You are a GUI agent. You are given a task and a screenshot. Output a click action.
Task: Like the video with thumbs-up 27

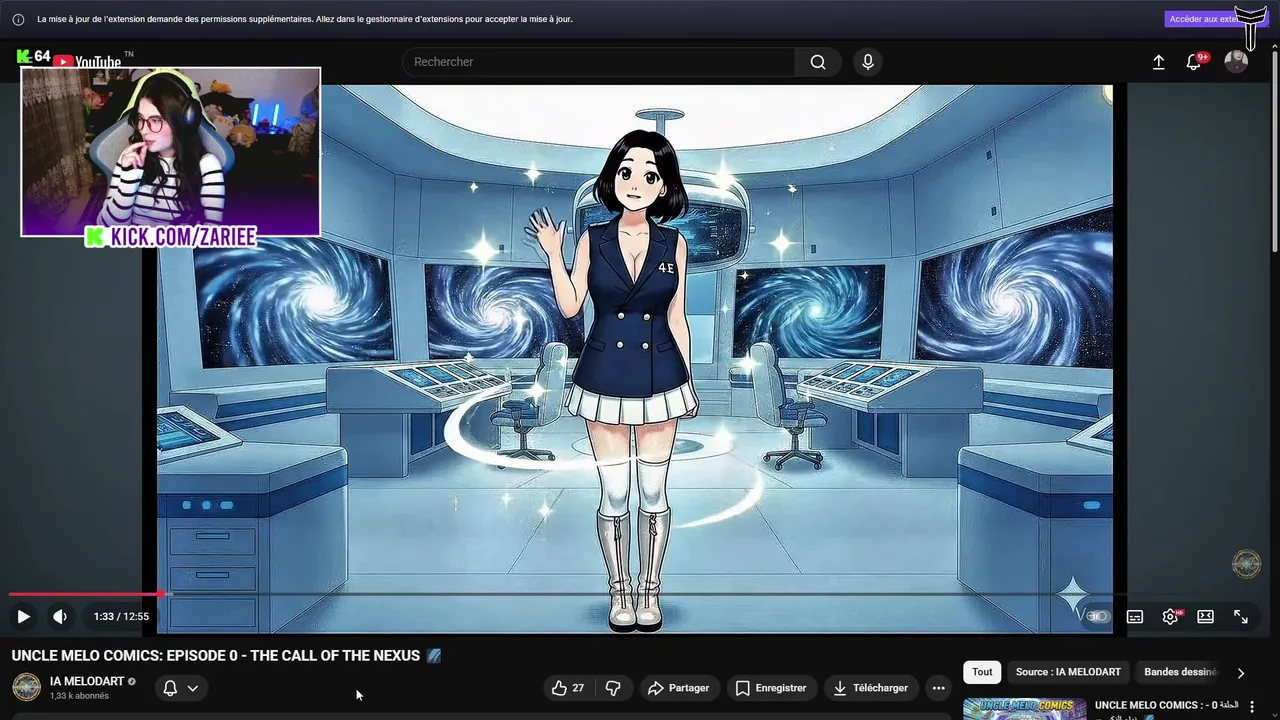[x=568, y=688]
